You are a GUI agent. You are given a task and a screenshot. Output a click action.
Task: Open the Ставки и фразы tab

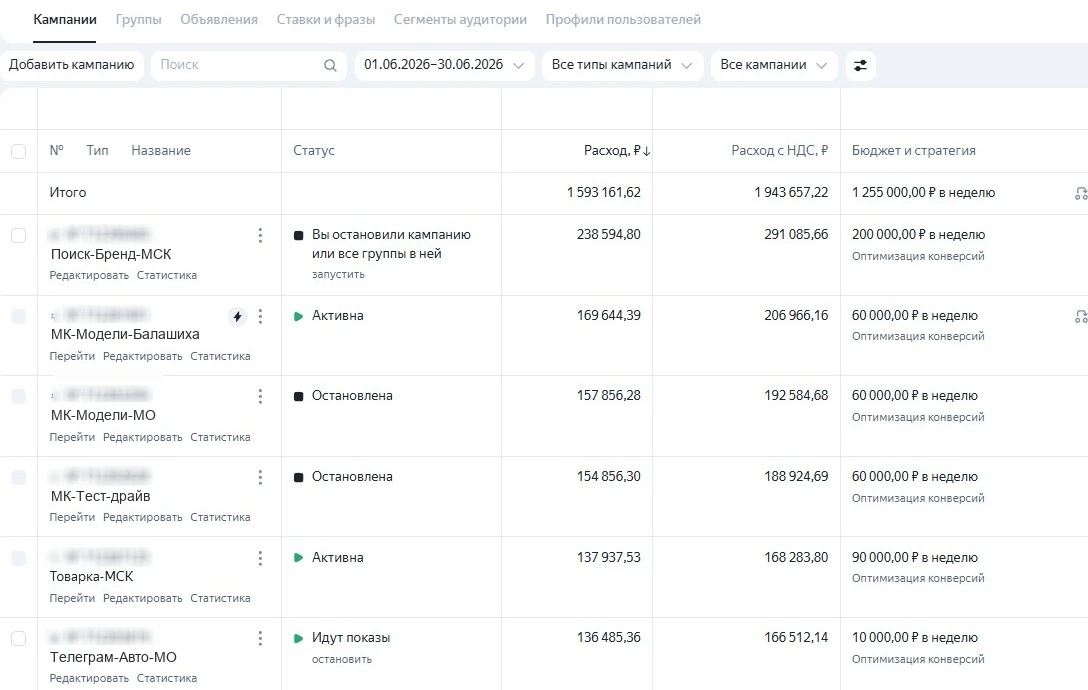point(326,19)
